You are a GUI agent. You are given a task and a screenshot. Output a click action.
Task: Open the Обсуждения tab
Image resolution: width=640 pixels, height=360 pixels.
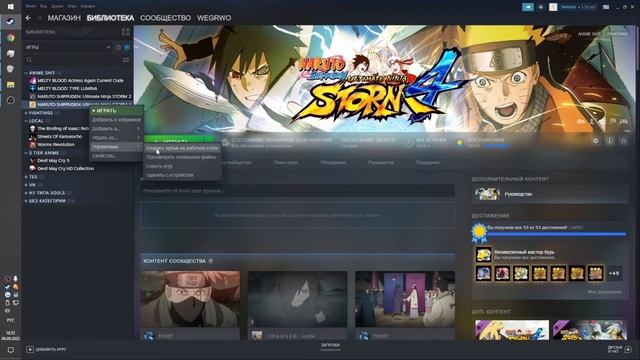pos(333,162)
